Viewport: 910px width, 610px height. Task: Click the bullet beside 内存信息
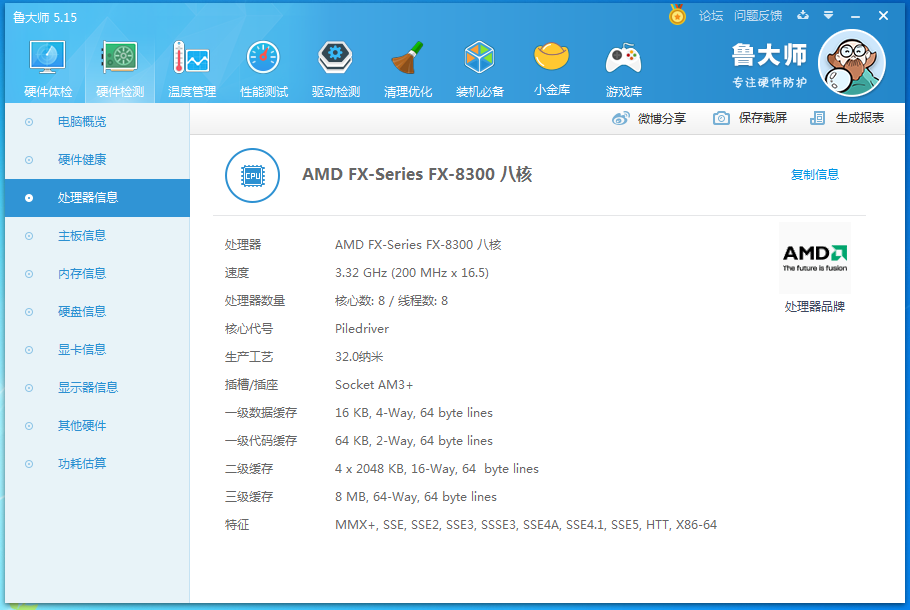[29, 274]
